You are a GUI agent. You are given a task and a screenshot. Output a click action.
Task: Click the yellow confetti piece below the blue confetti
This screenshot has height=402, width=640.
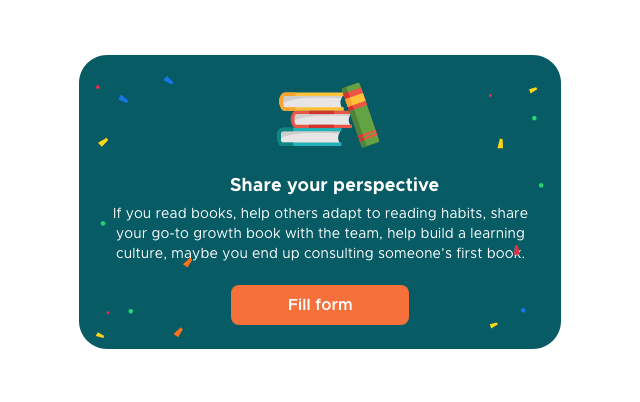pos(103,142)
